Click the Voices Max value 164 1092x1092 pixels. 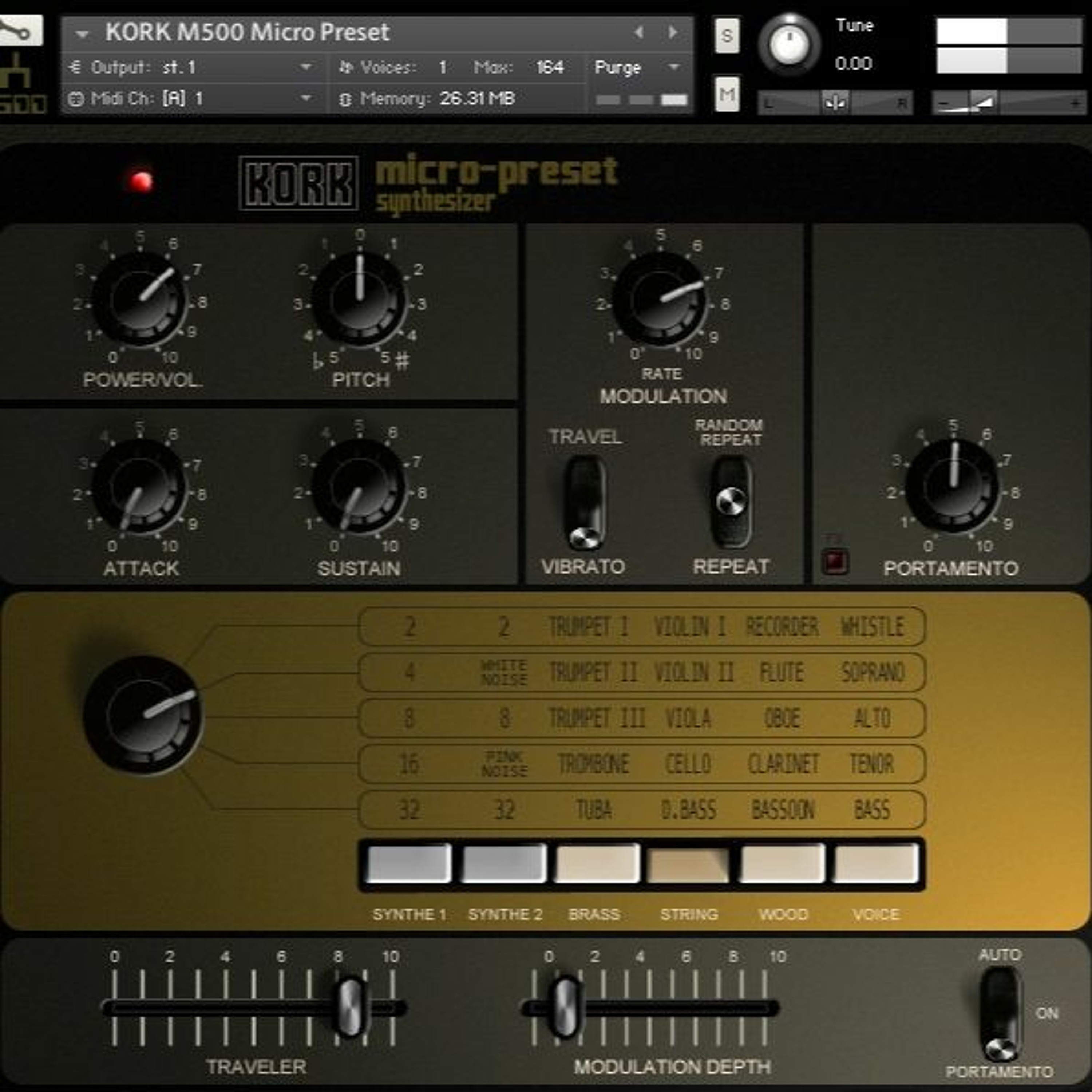pyautogui.click(x=549, y=68)
